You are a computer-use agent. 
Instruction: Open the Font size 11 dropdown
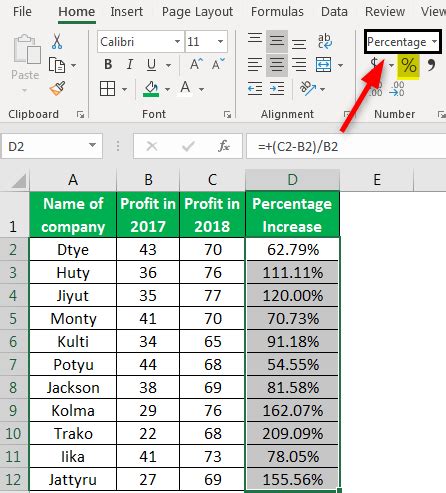pos(220,42)
